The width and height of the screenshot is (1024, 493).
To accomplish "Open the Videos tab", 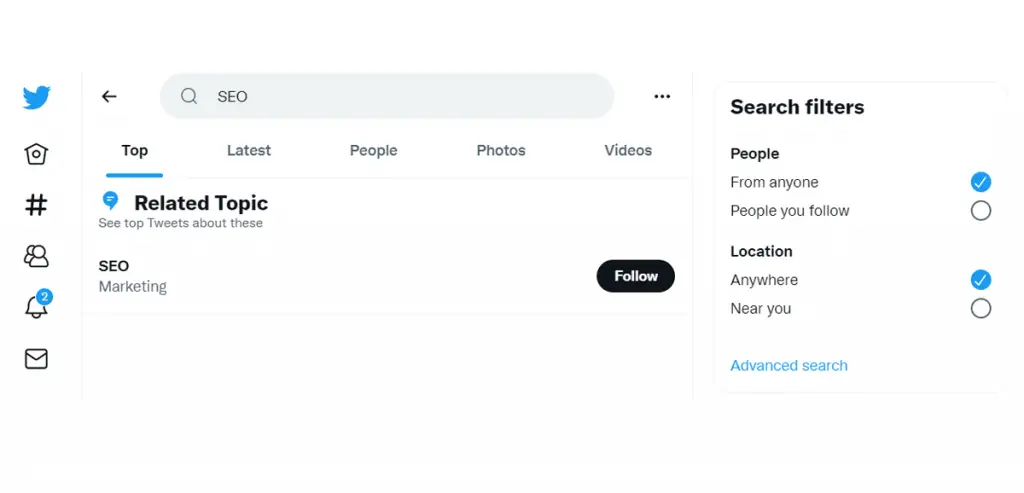I will click(x=628, y=150).
